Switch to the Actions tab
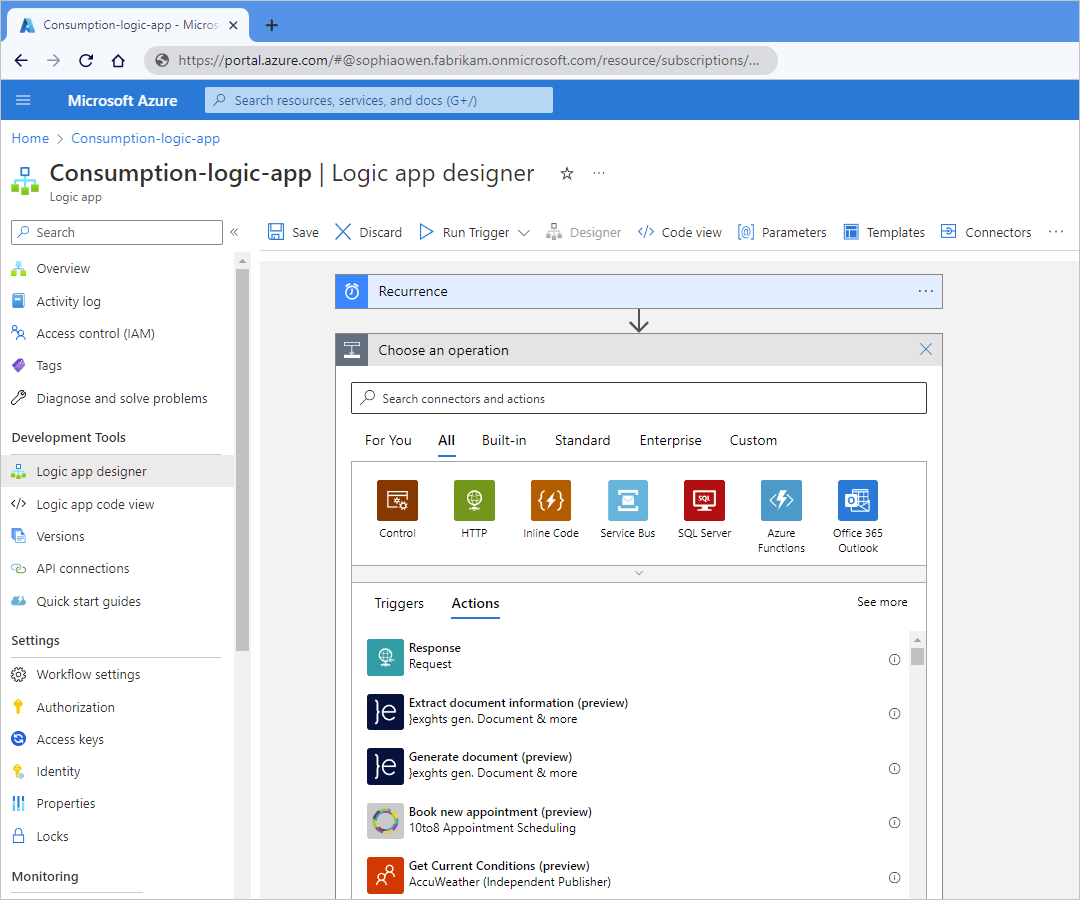Viewport: 1080px width, 900px height. coord(475,603)
